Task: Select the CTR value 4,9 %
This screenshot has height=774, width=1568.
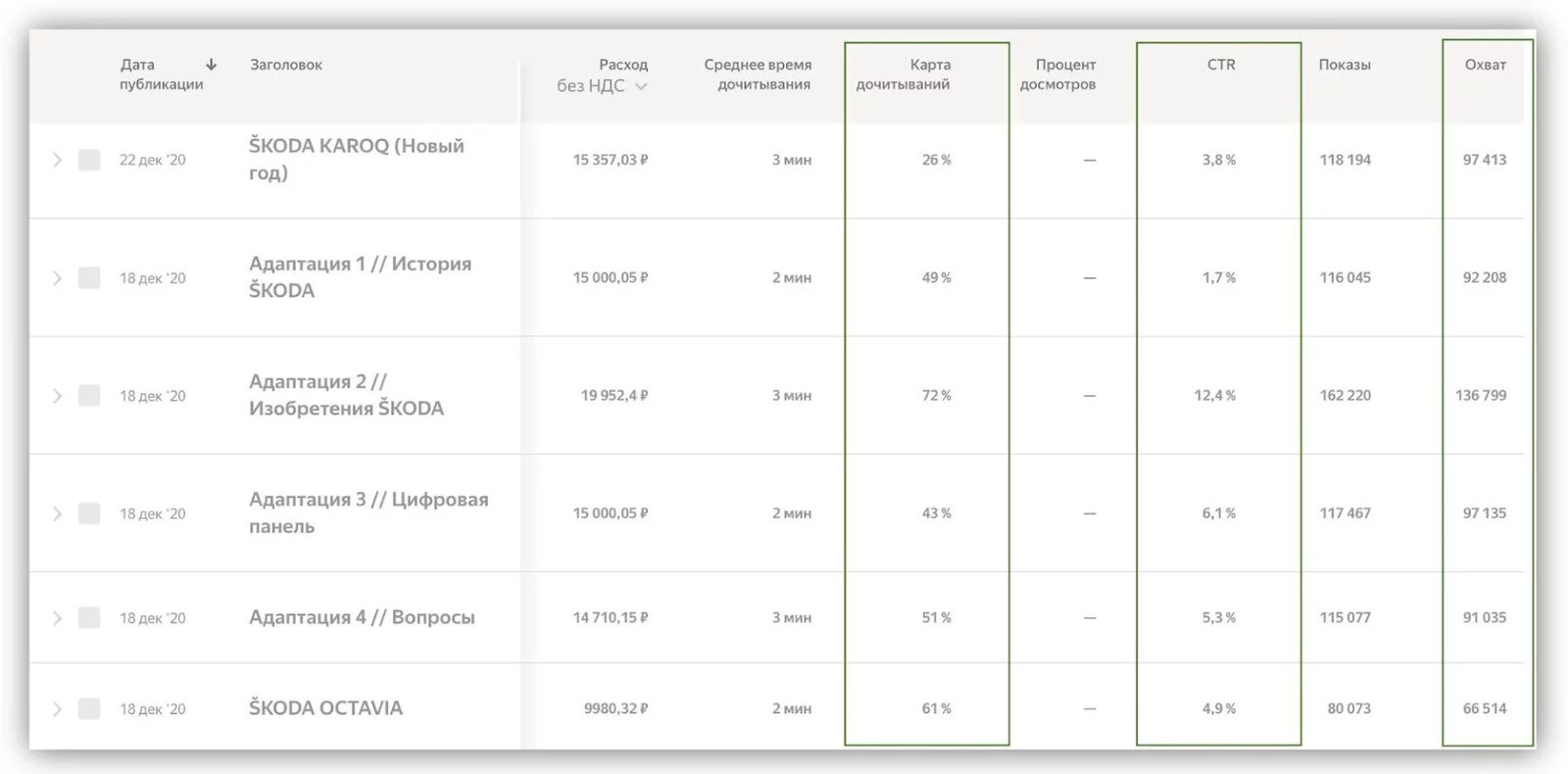Action: tap(1219, 709)
